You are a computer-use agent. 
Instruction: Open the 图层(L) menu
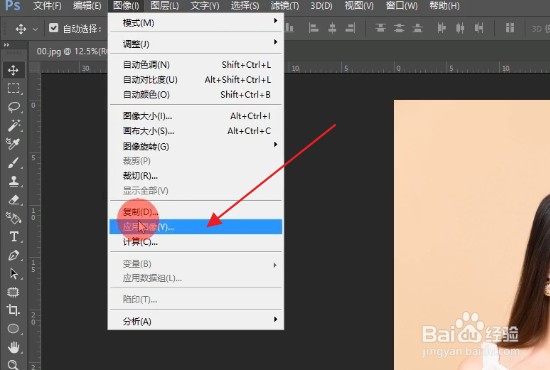(x=165, y=6)
